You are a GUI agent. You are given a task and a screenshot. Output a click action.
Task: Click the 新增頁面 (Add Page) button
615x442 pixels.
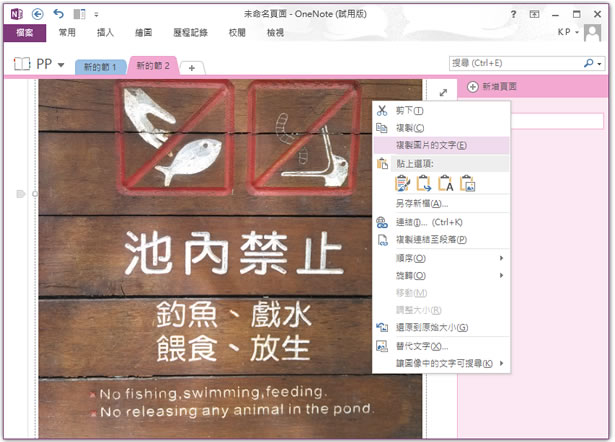point(495,89)
